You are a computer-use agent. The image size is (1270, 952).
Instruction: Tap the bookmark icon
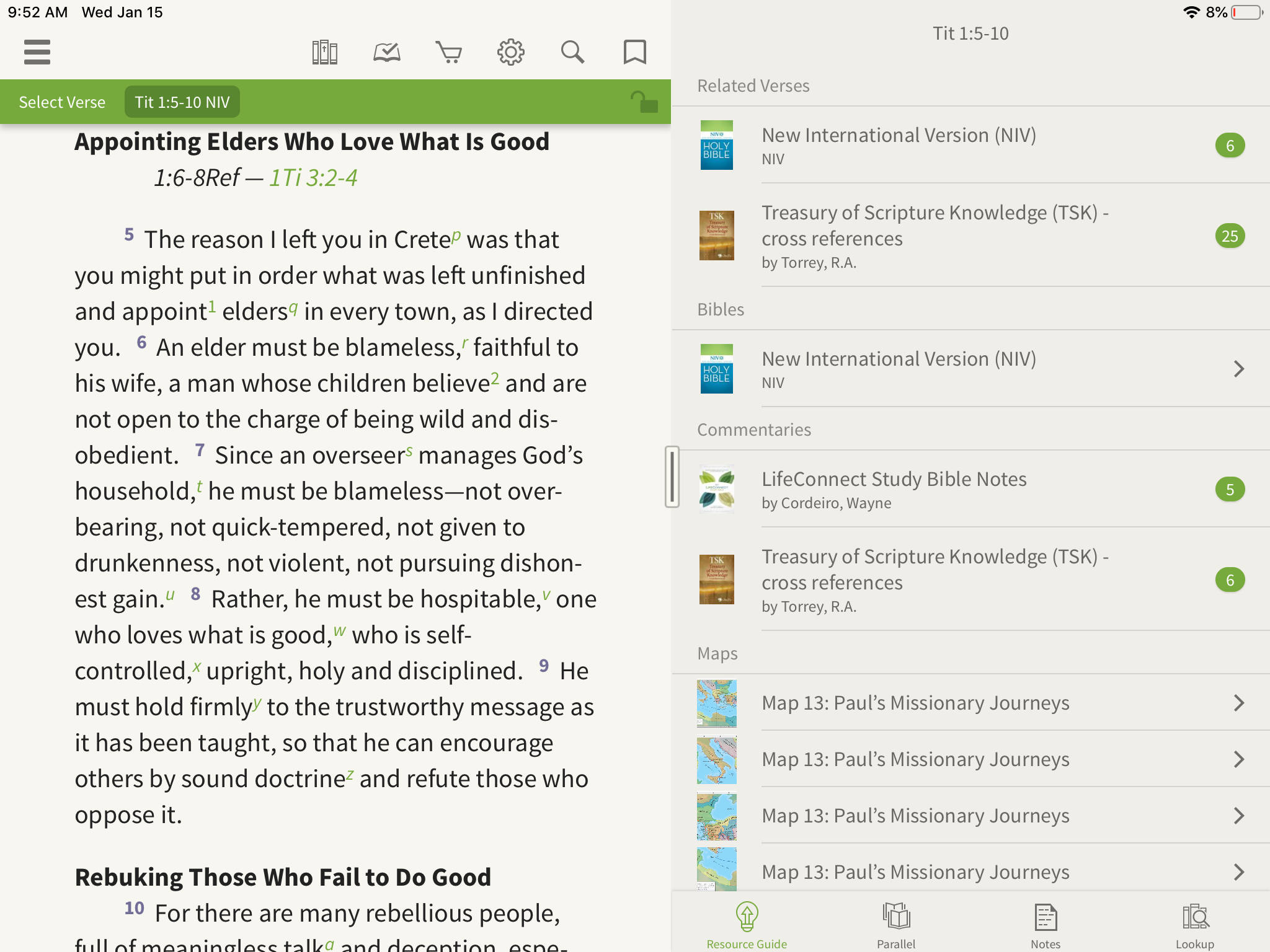point(634,52)
